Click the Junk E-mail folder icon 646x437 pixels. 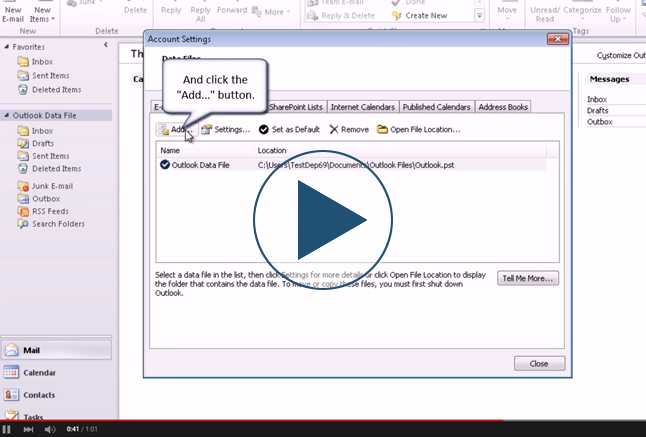tap(23, 186)
